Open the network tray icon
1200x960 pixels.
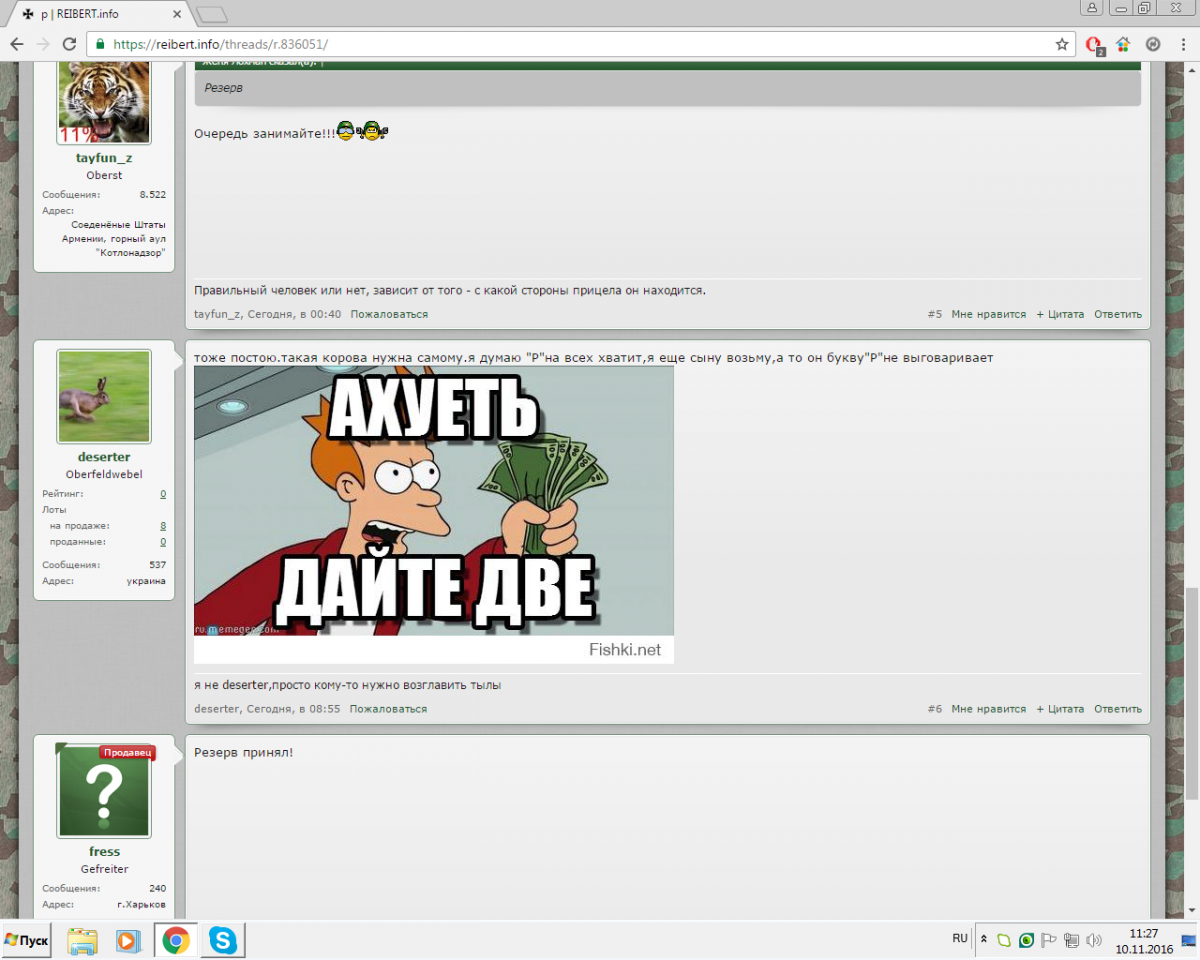coord(1071,941)
